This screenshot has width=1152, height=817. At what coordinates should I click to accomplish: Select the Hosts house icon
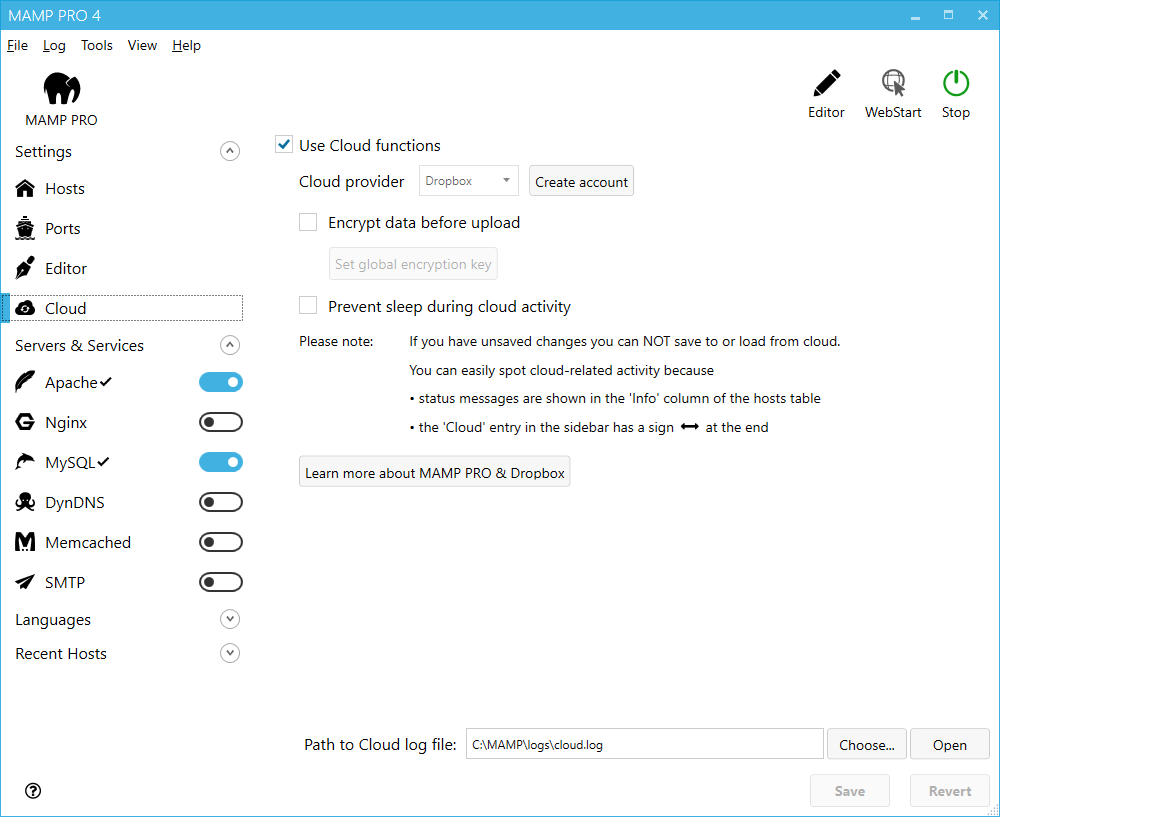(25, 189)
